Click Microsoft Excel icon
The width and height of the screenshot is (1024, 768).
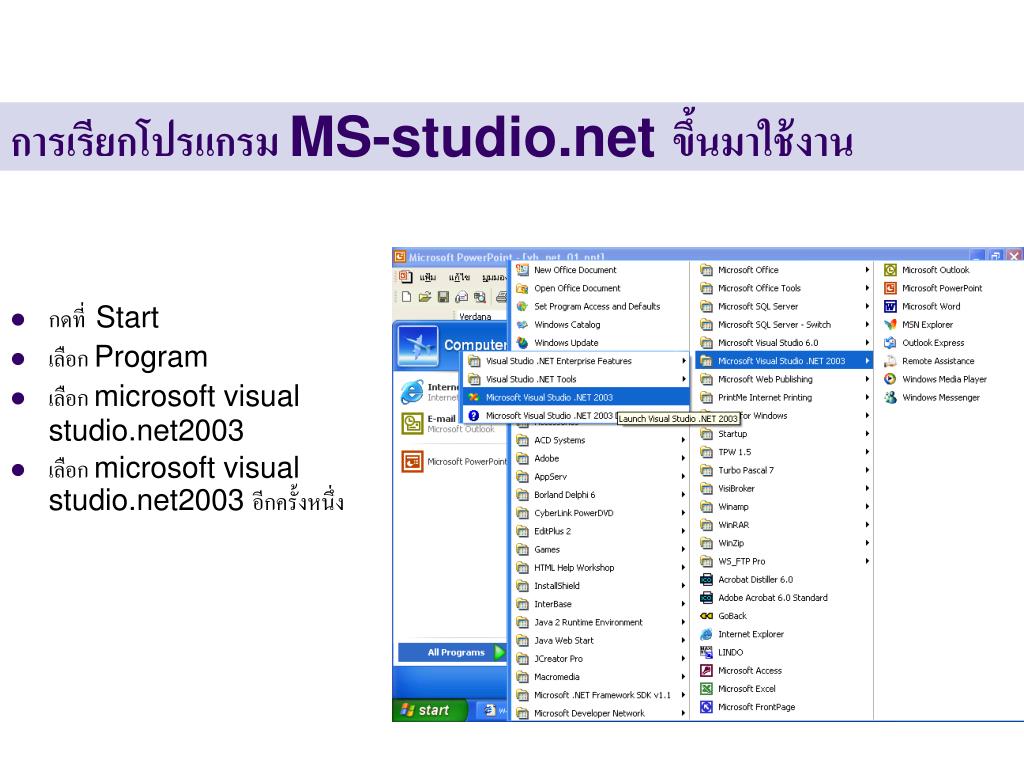click(706, 688)
